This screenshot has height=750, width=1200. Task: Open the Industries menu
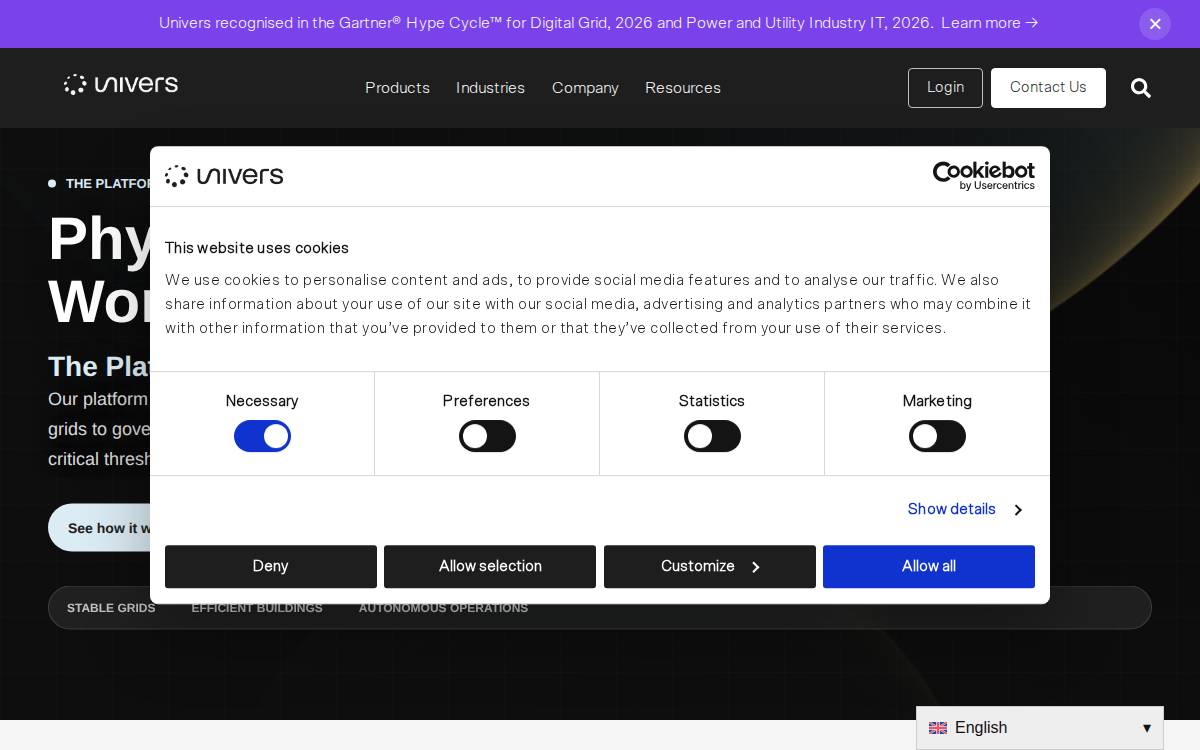tap(490, 88)
